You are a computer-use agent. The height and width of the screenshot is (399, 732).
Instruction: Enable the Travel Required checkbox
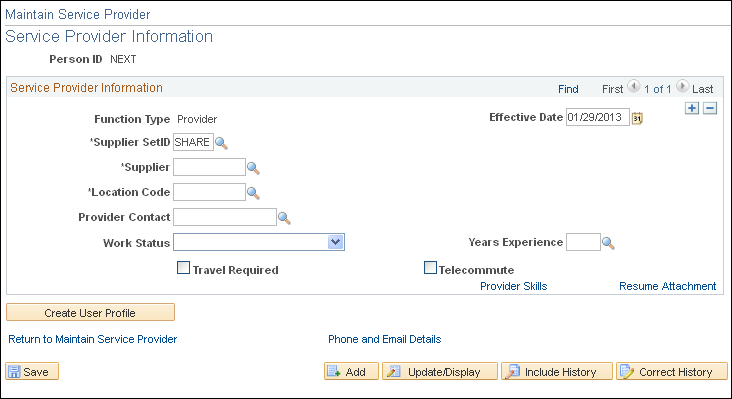[x=183, y=268]
